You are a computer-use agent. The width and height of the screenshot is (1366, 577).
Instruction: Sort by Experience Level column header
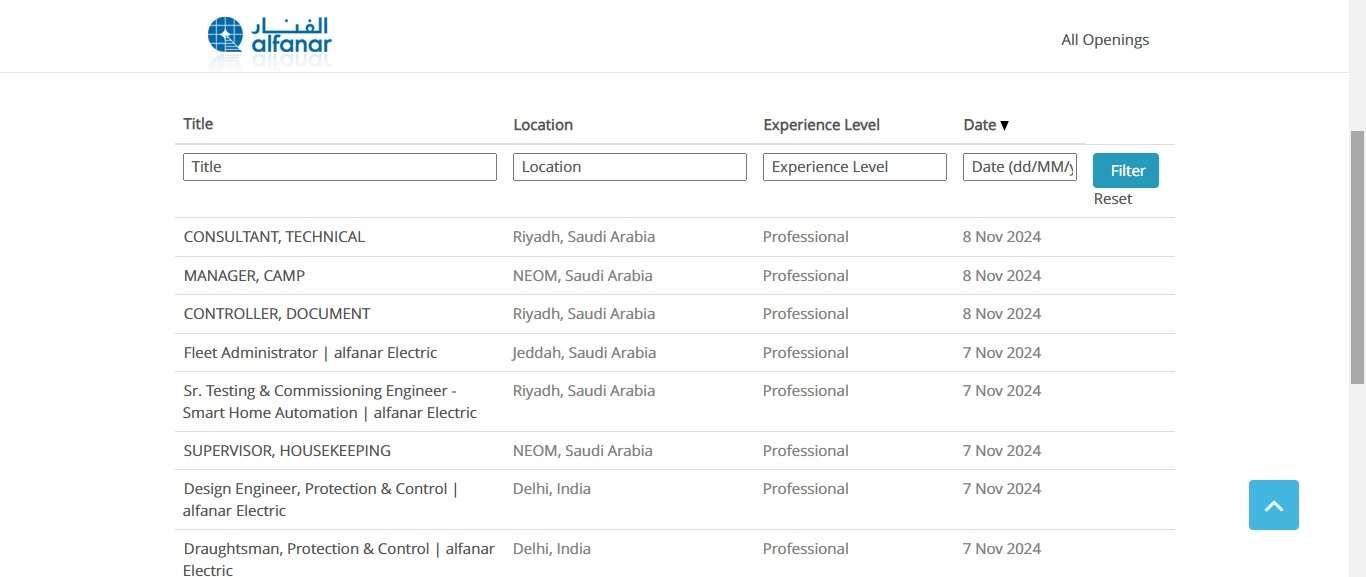822,125
